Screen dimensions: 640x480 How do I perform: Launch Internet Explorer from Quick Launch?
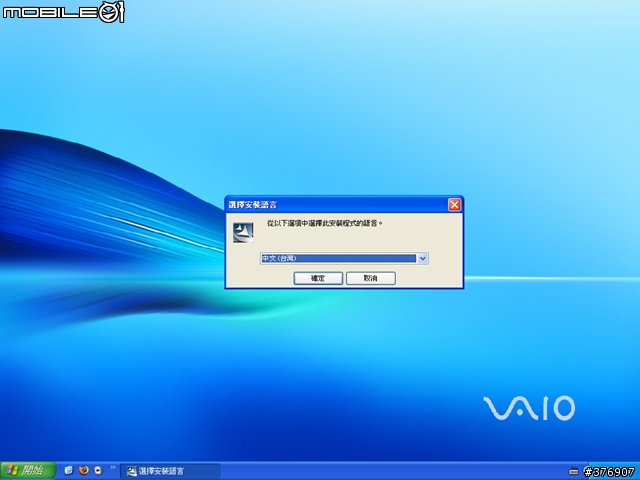pos(69,470)
